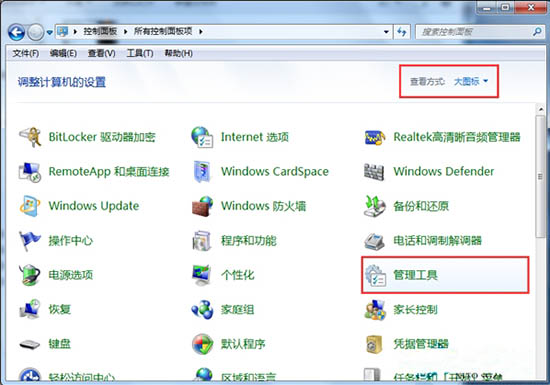Open the 操作中心 flag icon
Screen dimensions: 550x385
coord(29,241)
